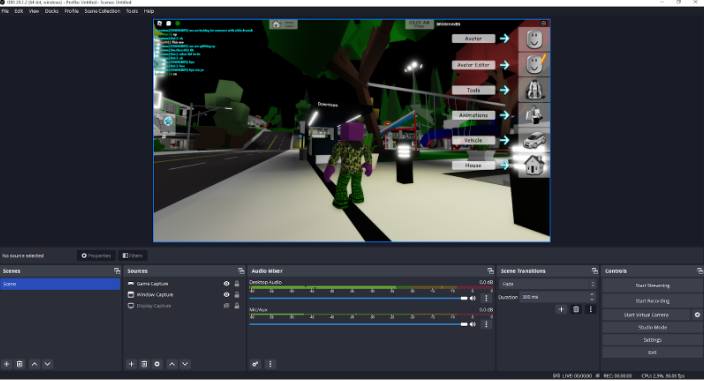
Task: Open the Fade transition dropdown
Action: pyautogui.click(x=548, y=284)
